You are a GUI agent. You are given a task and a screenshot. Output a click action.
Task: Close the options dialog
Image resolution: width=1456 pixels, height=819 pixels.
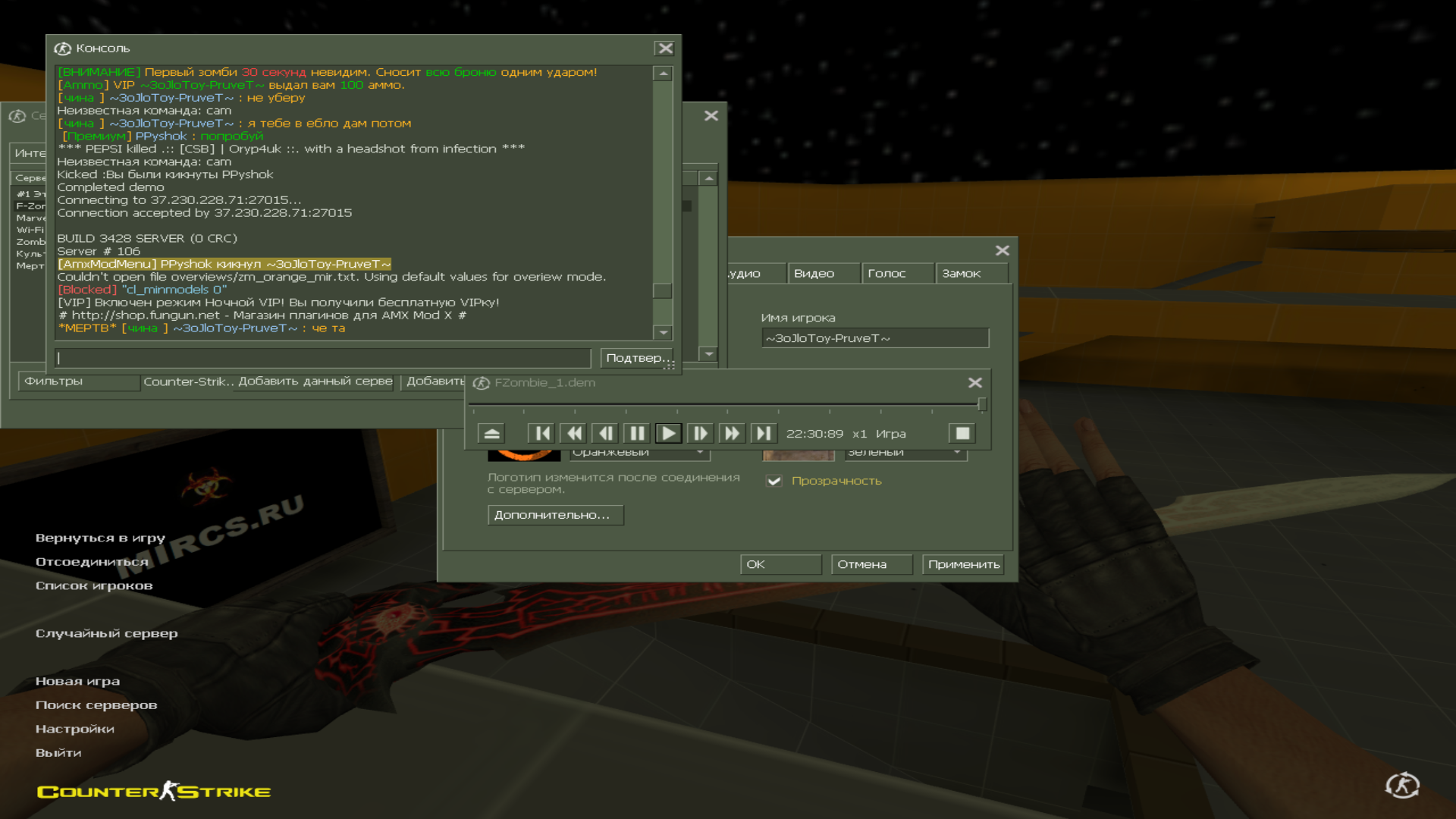tap(1003, 250)
